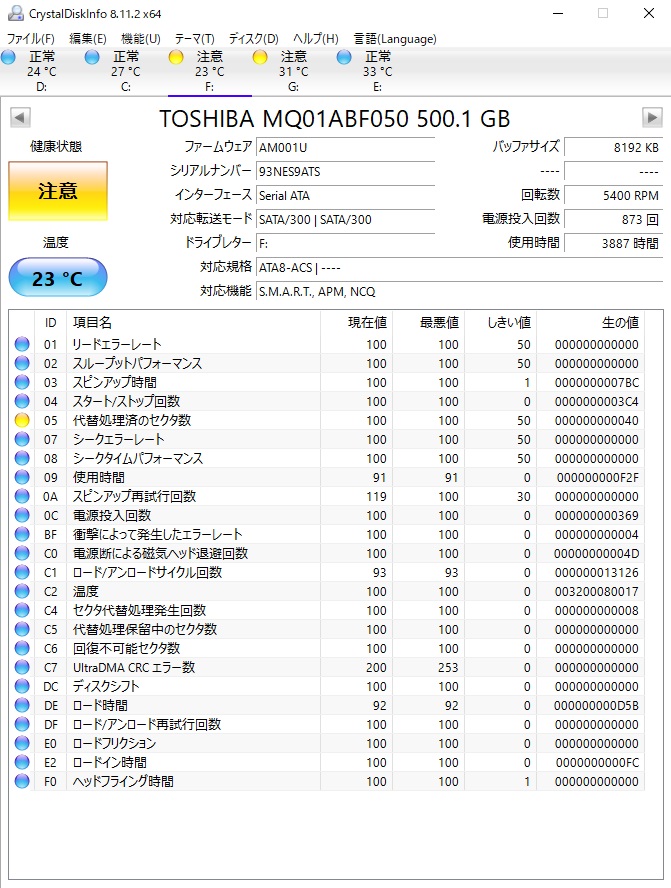Viewport: 671px width, 888px height.
Task: Select drive E: status orb at 33 °C
Action: point(344,58)
